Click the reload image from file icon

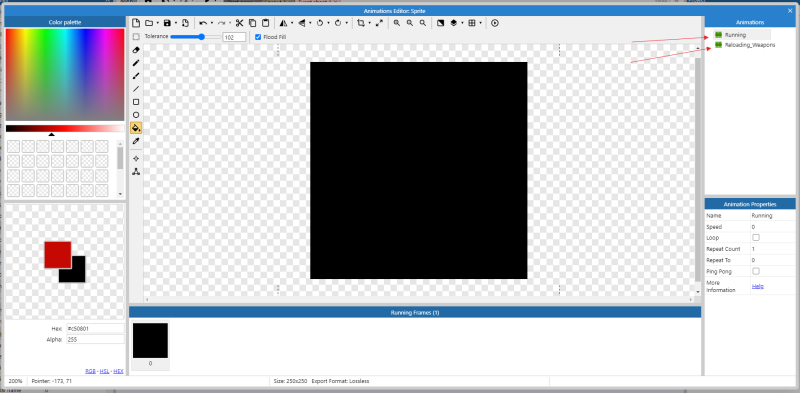point(185,23)
